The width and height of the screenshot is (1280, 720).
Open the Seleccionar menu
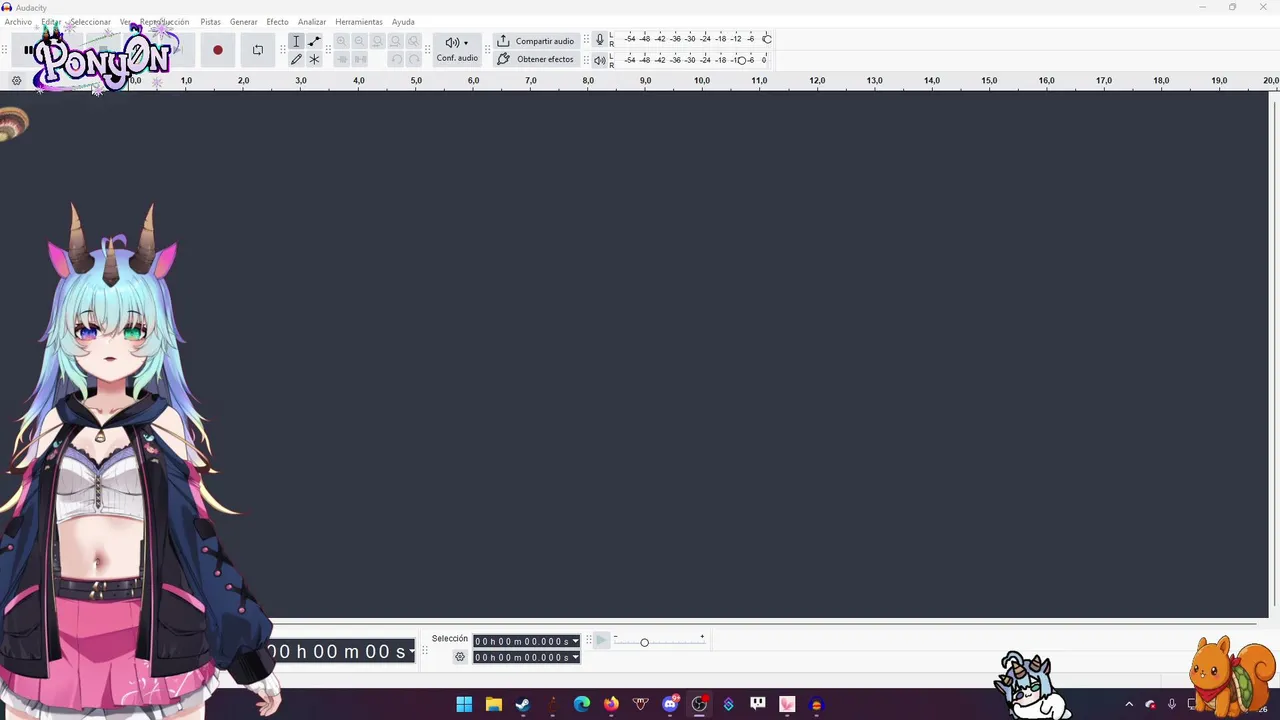coord(90,22)
